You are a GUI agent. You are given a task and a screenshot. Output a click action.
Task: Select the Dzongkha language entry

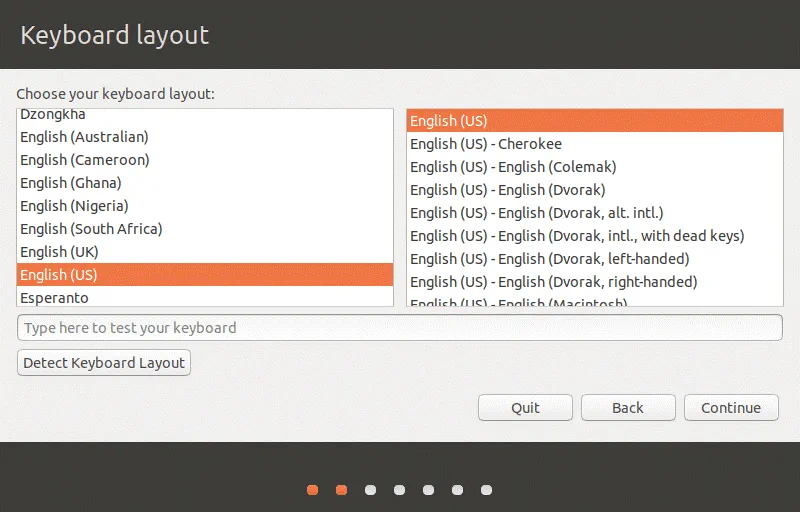(53, 116)
